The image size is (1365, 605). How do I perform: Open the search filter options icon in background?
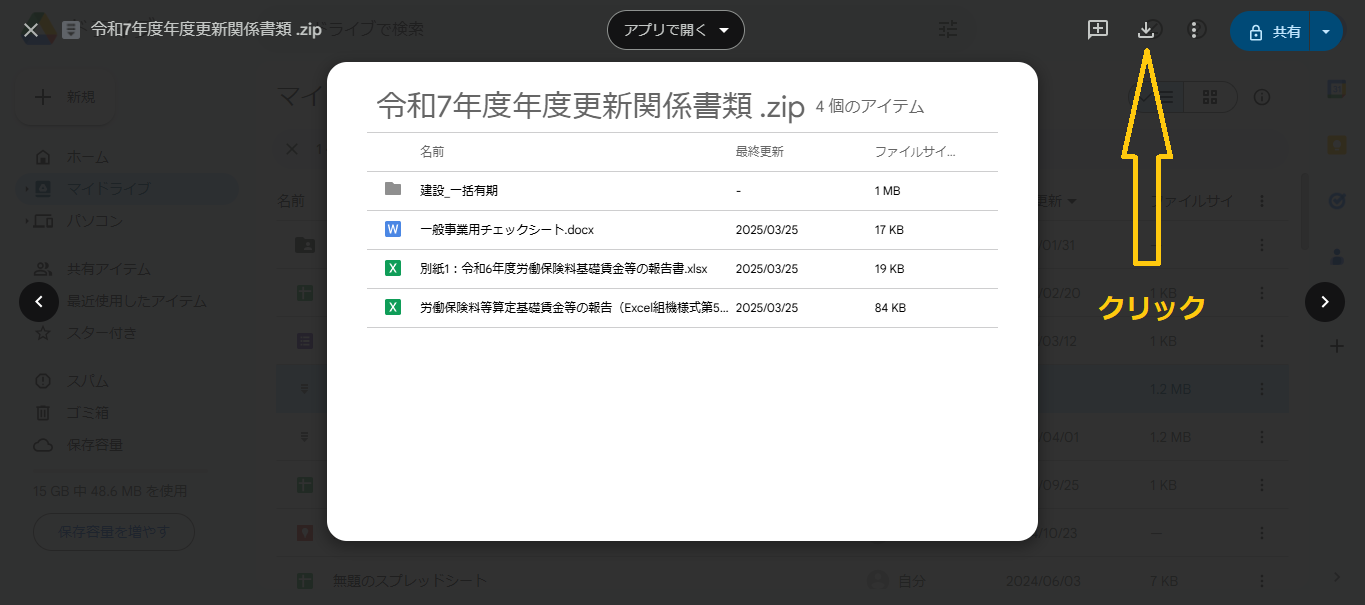click(x=948, y=29)
